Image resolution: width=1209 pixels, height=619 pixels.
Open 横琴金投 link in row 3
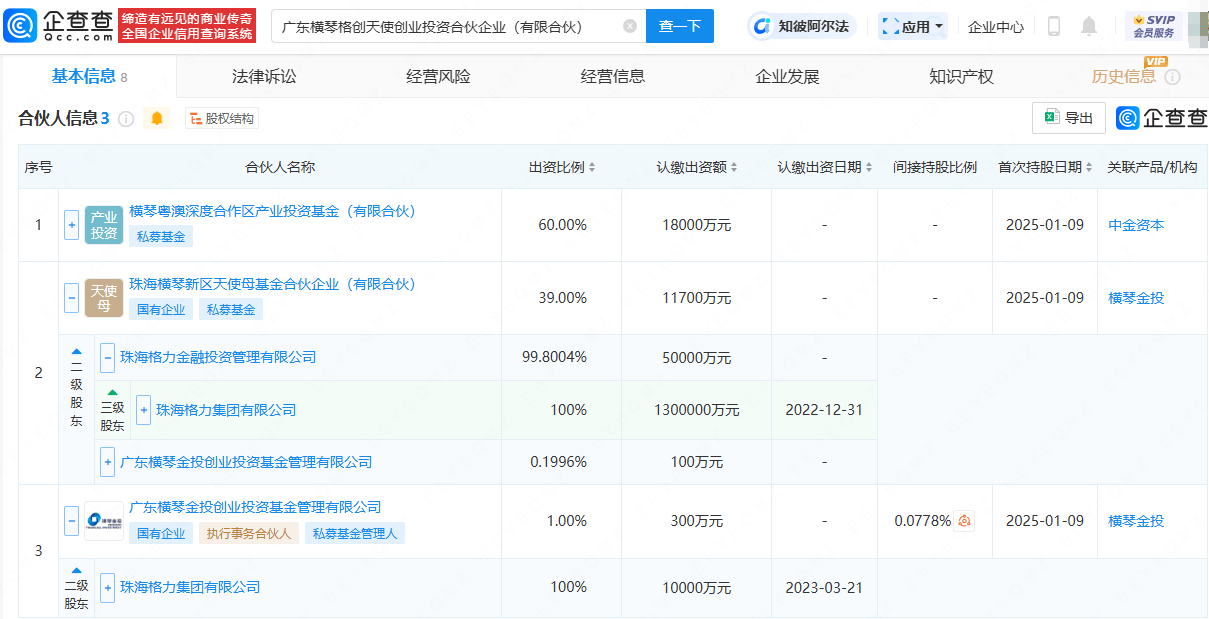(x=1136, y=521)
